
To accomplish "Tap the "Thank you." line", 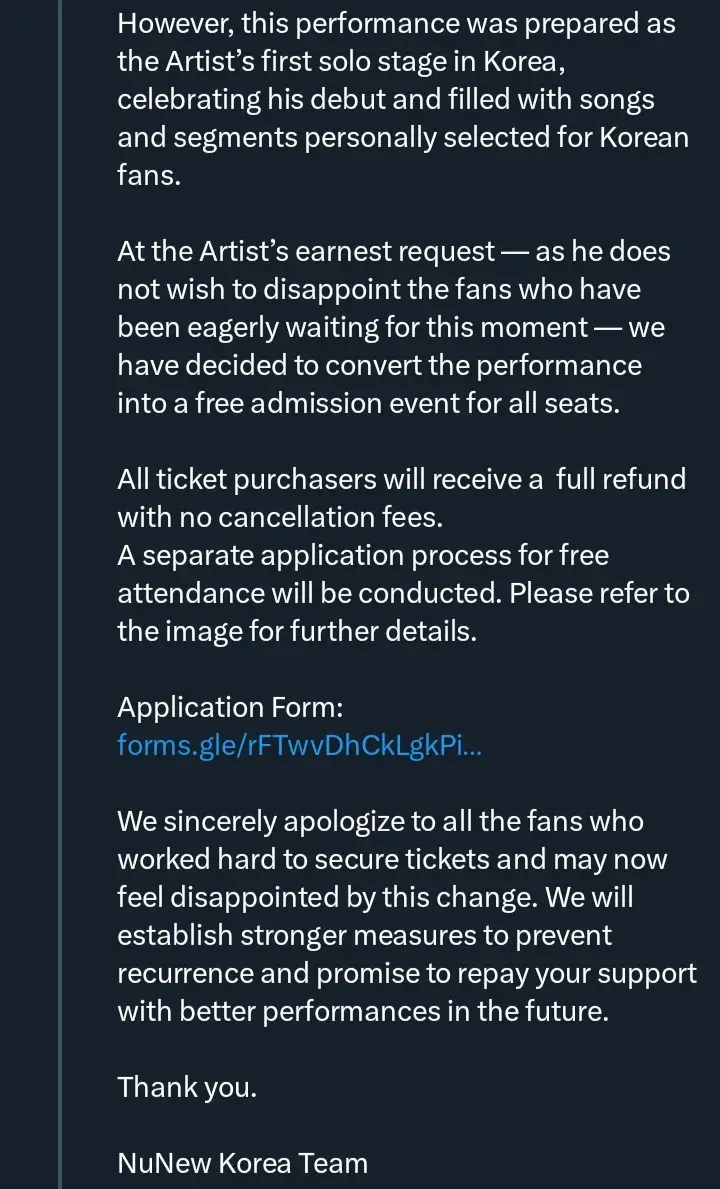I will 187,1087.
